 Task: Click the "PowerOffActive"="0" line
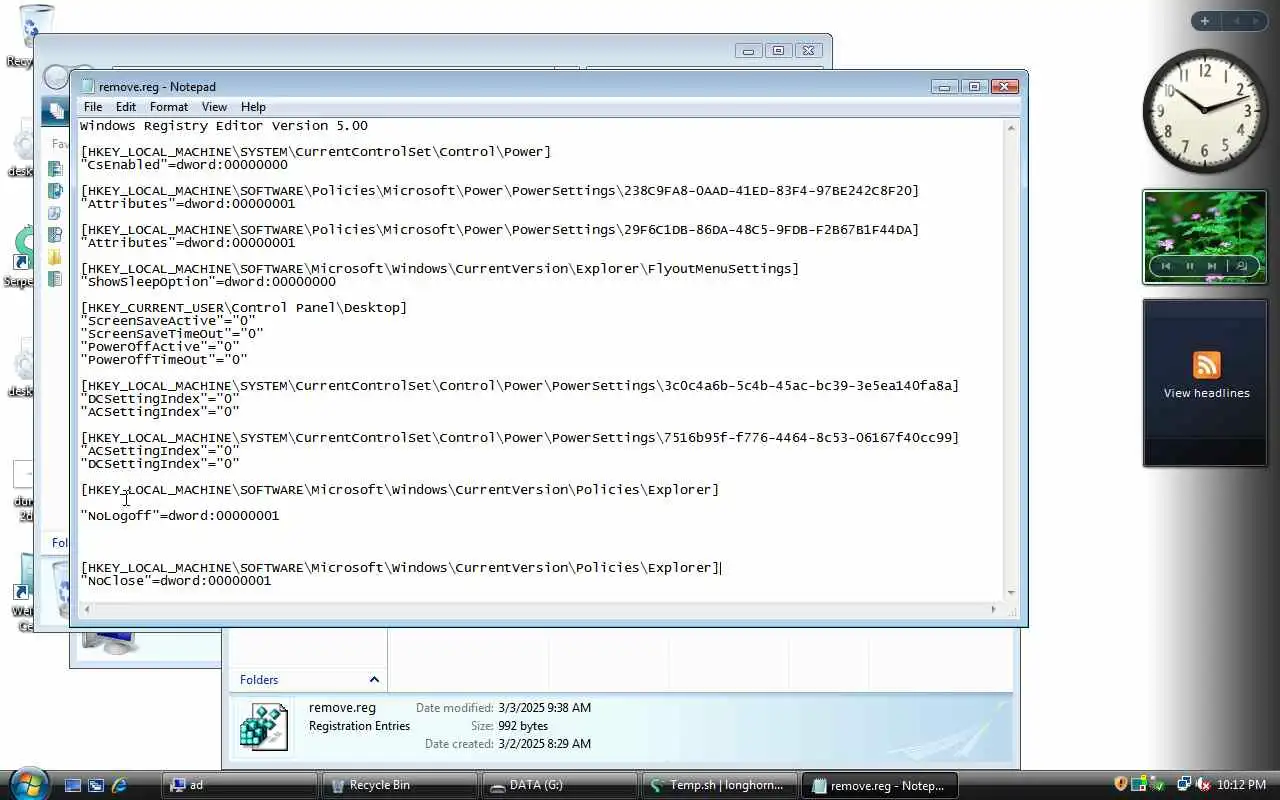(160, 347)
